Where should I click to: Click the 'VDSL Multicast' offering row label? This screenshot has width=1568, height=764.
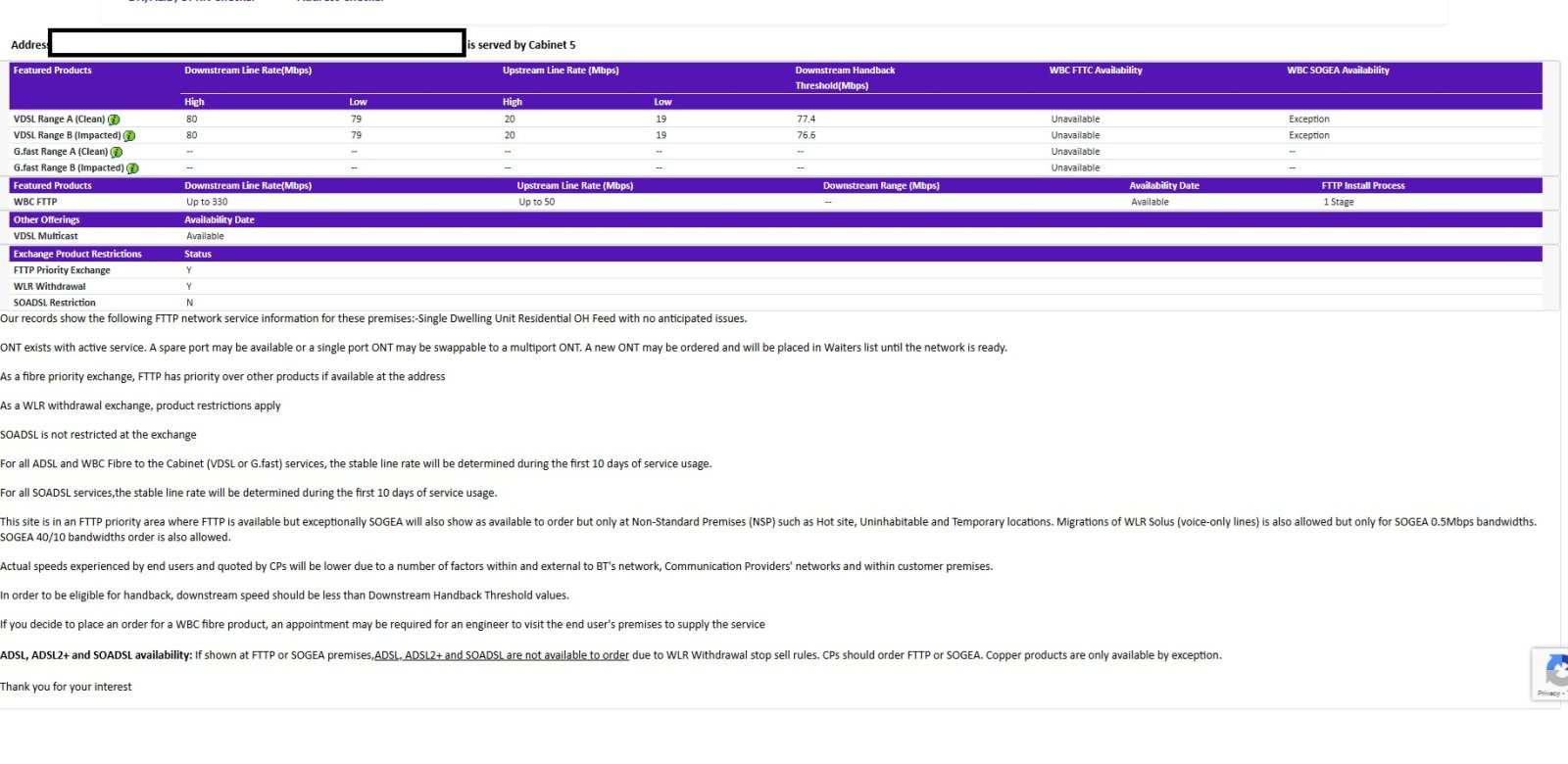(x=45, y=236)
